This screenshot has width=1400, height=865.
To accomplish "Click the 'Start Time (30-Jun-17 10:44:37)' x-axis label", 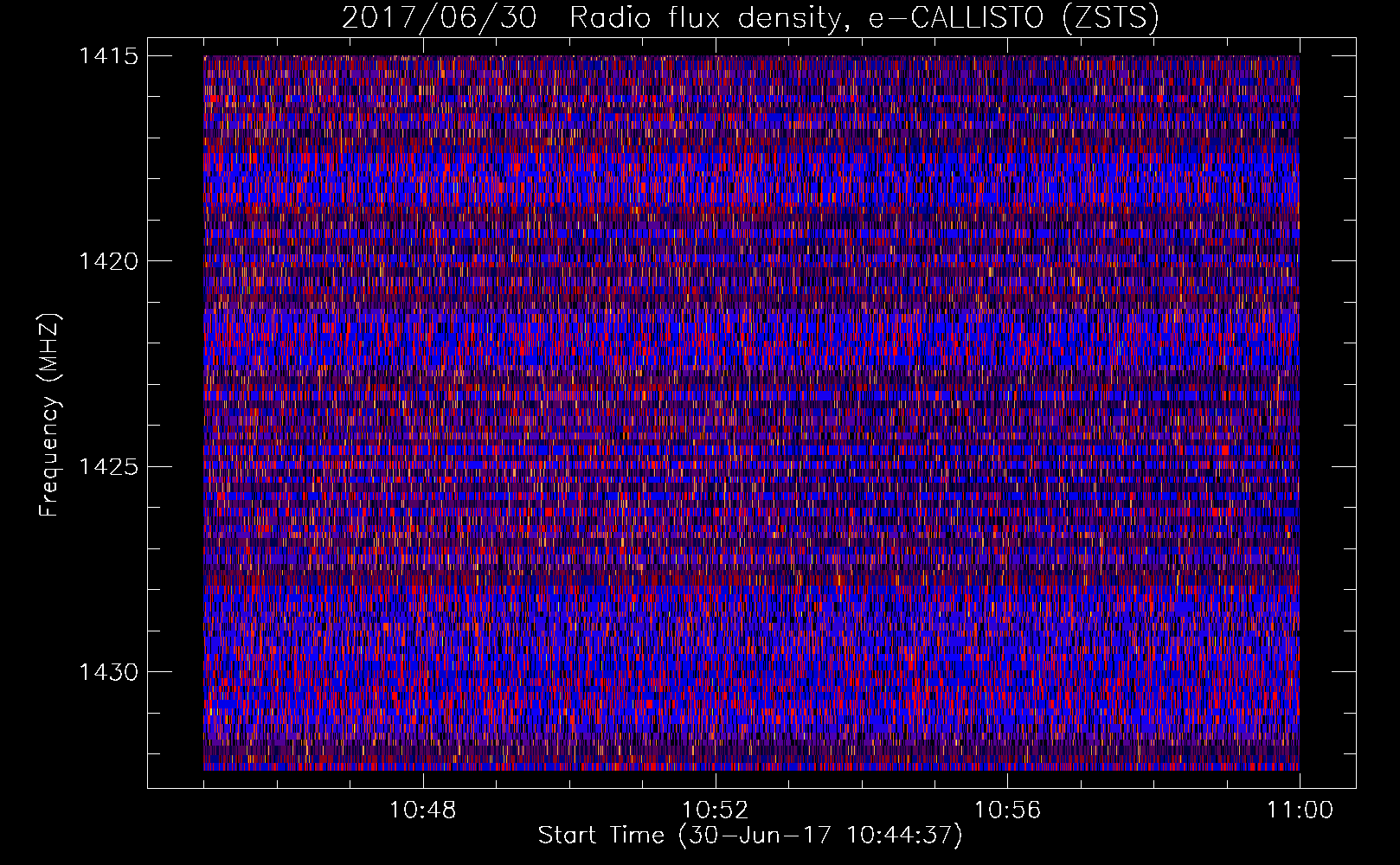I will pos(750,836).
